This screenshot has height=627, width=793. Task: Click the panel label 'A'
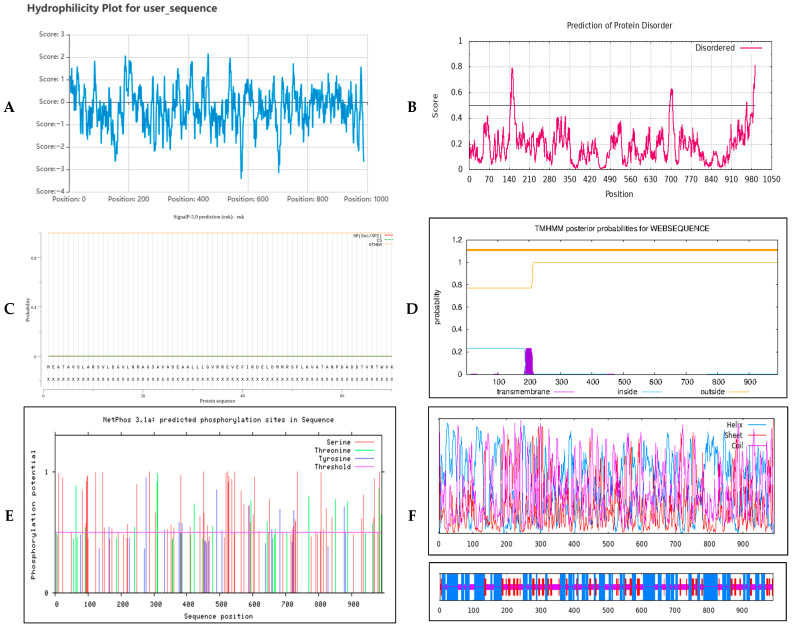9,107
